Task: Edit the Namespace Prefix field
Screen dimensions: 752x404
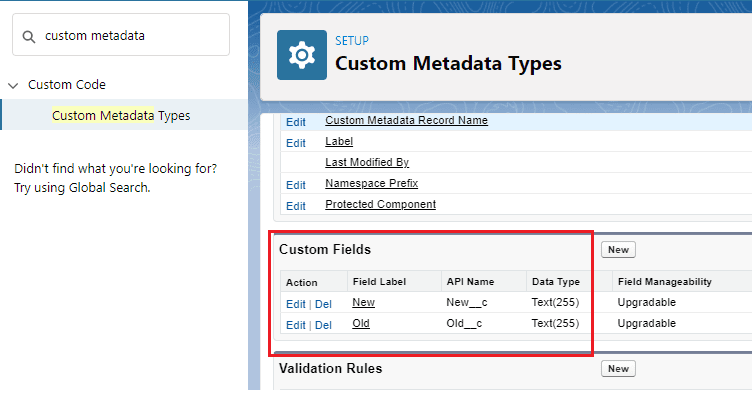Action: pyautogui.click(x=296, y=185)
